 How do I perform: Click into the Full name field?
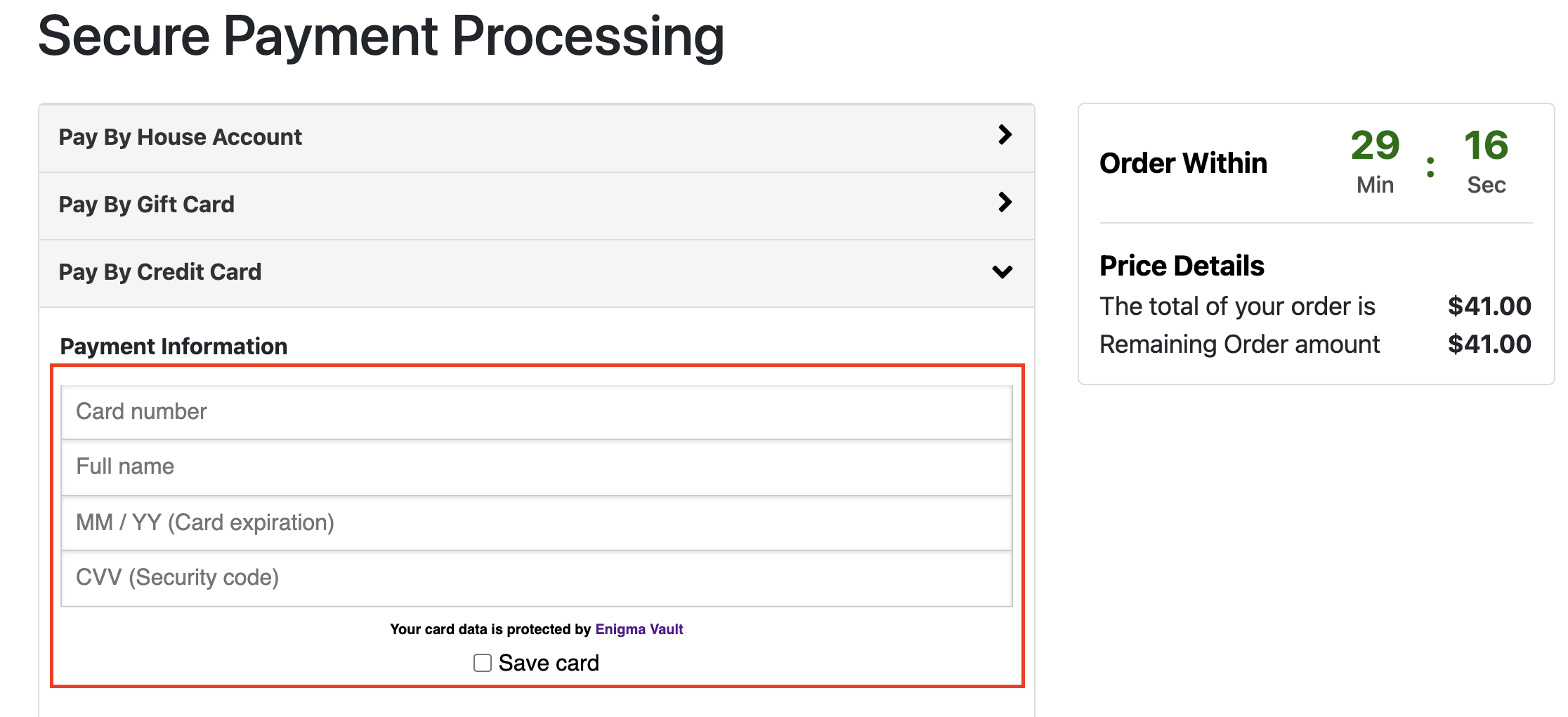click(536, 467)
